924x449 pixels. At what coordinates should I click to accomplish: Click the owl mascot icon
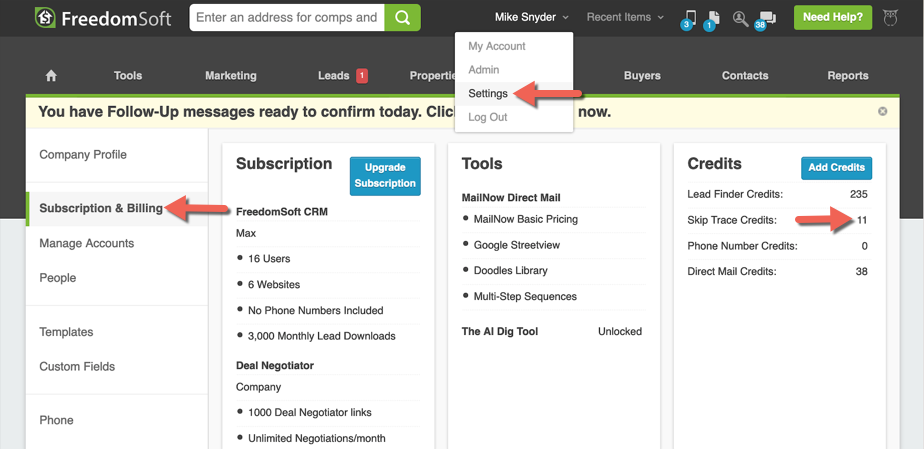891,17
